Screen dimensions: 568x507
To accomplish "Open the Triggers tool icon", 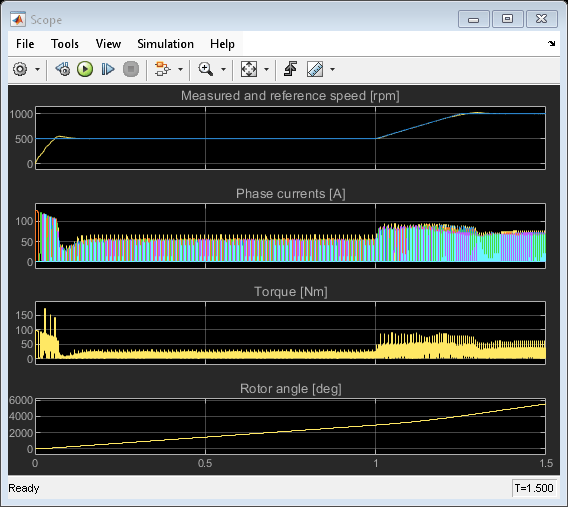I will (x=290, y=69).
